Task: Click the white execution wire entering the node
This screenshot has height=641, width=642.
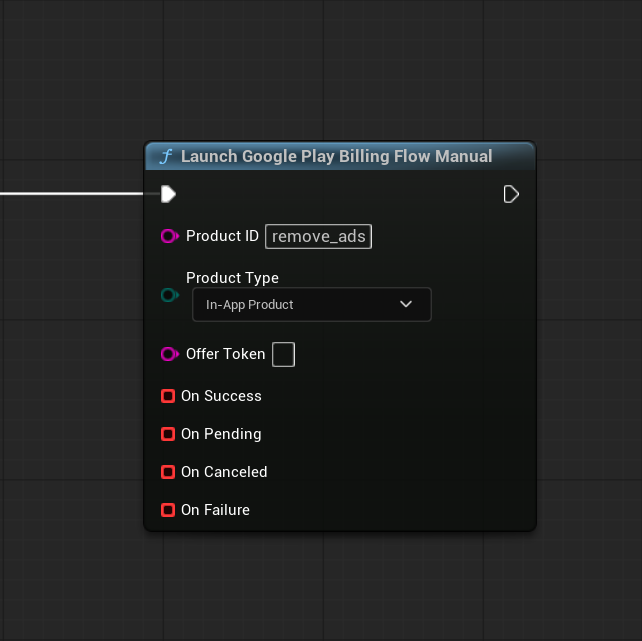Action: click(72, 194)
